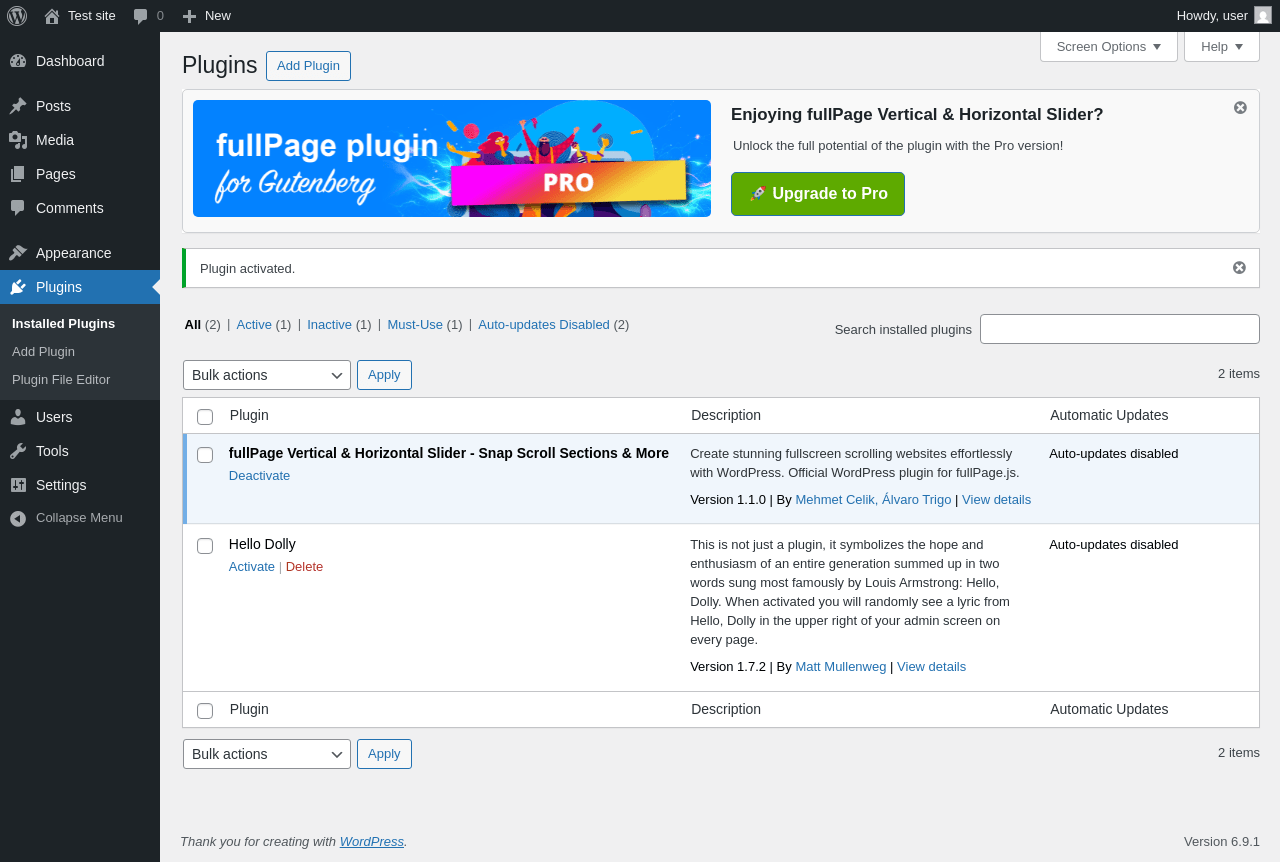Click the Media icon in sidebar
The image size is (1280, 862).
tap(18, 140)
